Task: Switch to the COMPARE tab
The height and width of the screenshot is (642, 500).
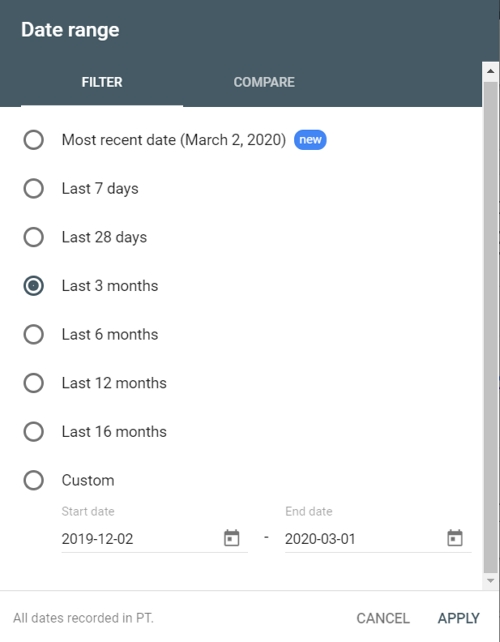Action: [x=264, y=82]
